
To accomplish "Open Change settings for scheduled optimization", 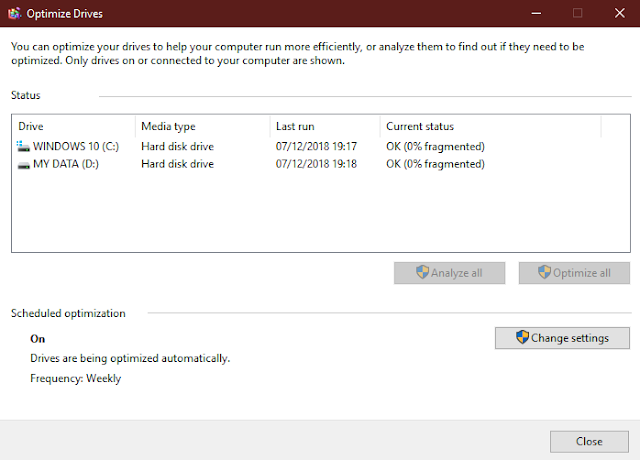I will 562,338.
